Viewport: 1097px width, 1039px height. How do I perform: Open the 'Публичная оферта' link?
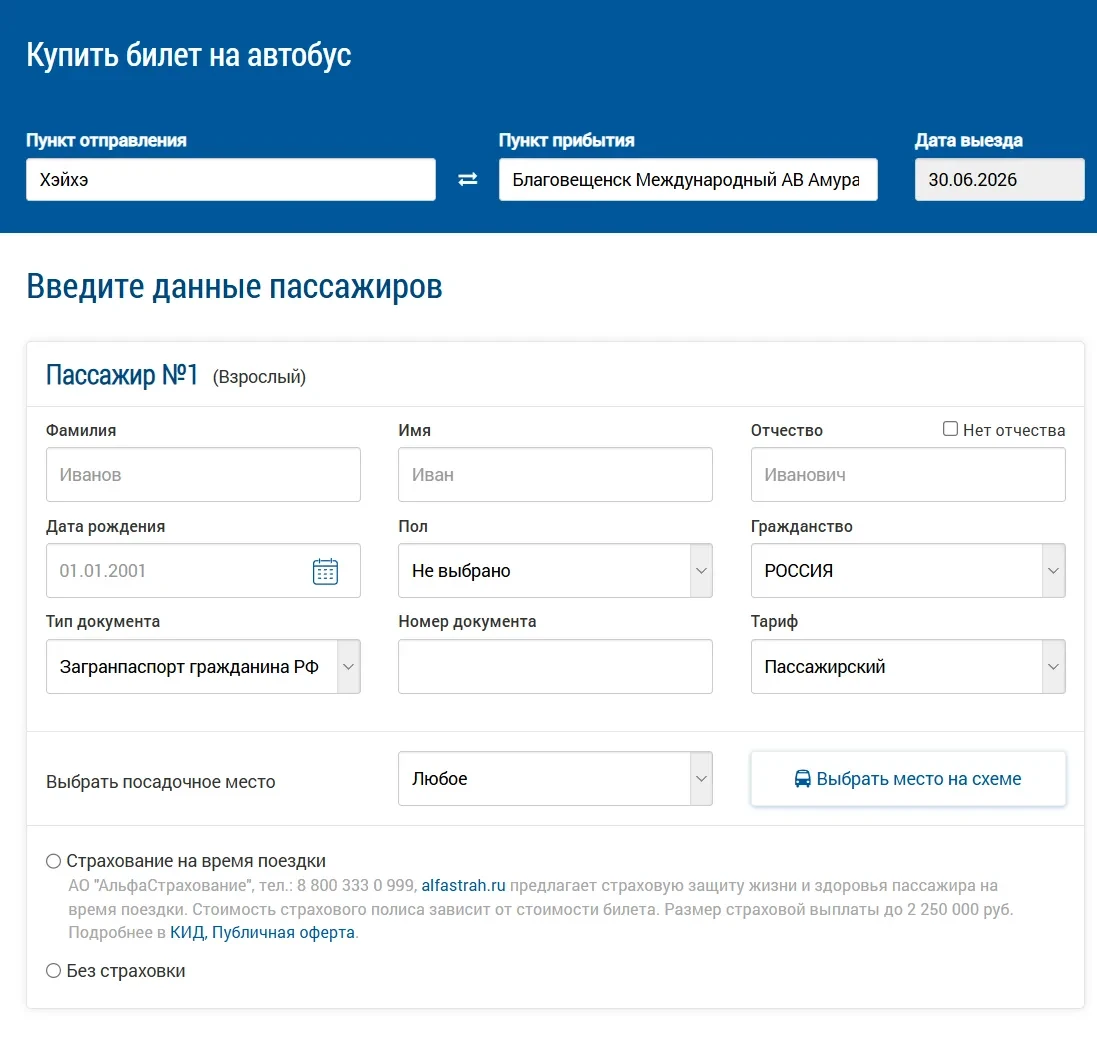click(283, 932)
